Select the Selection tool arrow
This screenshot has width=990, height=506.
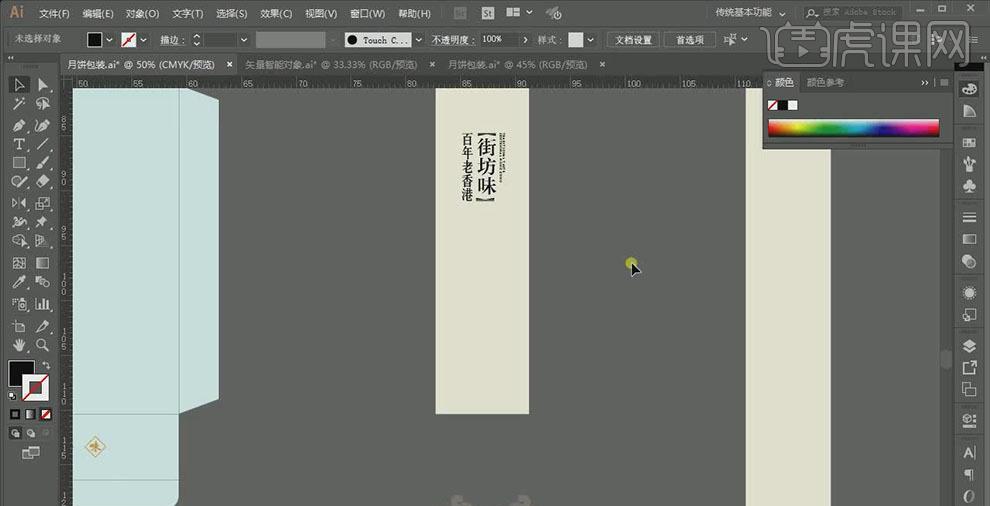[19, 85]
